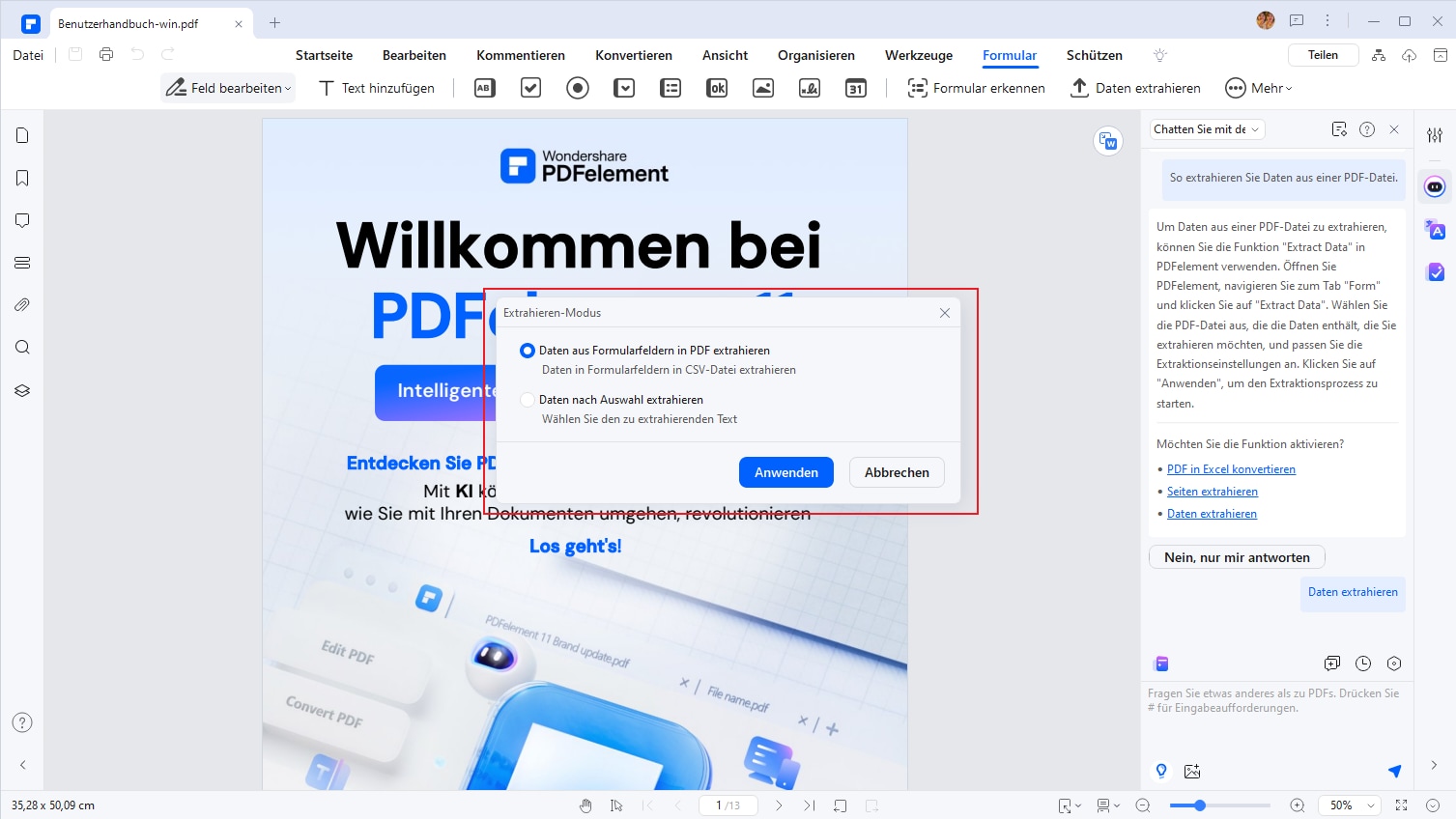
Task: Switch to the Kommentieren tab
Action: click(521, 55)
